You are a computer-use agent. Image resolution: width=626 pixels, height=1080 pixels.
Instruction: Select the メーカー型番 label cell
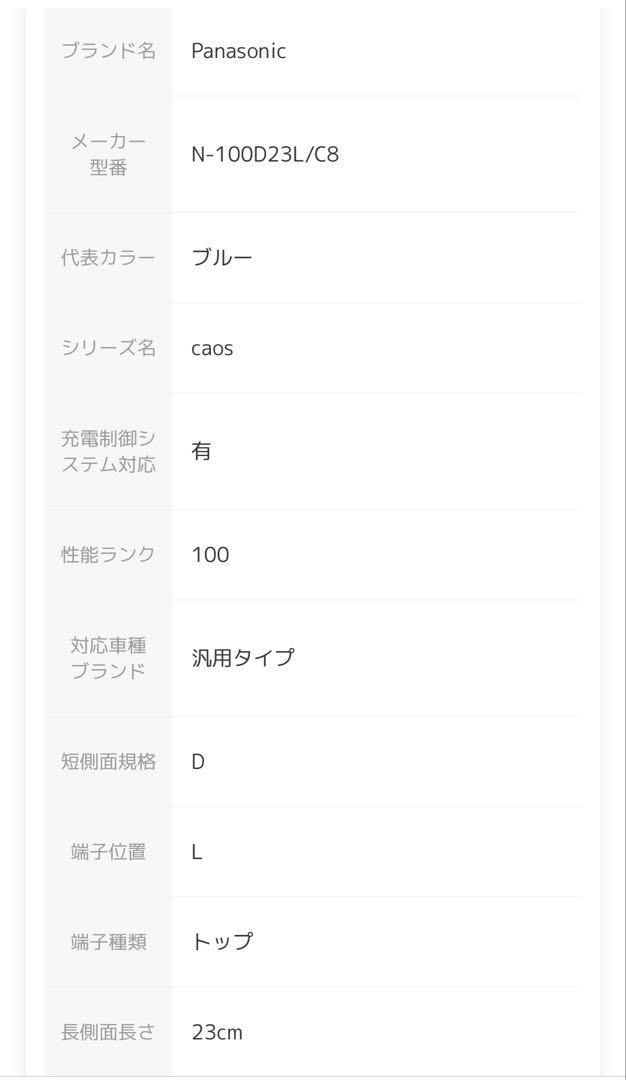point(109,154)
